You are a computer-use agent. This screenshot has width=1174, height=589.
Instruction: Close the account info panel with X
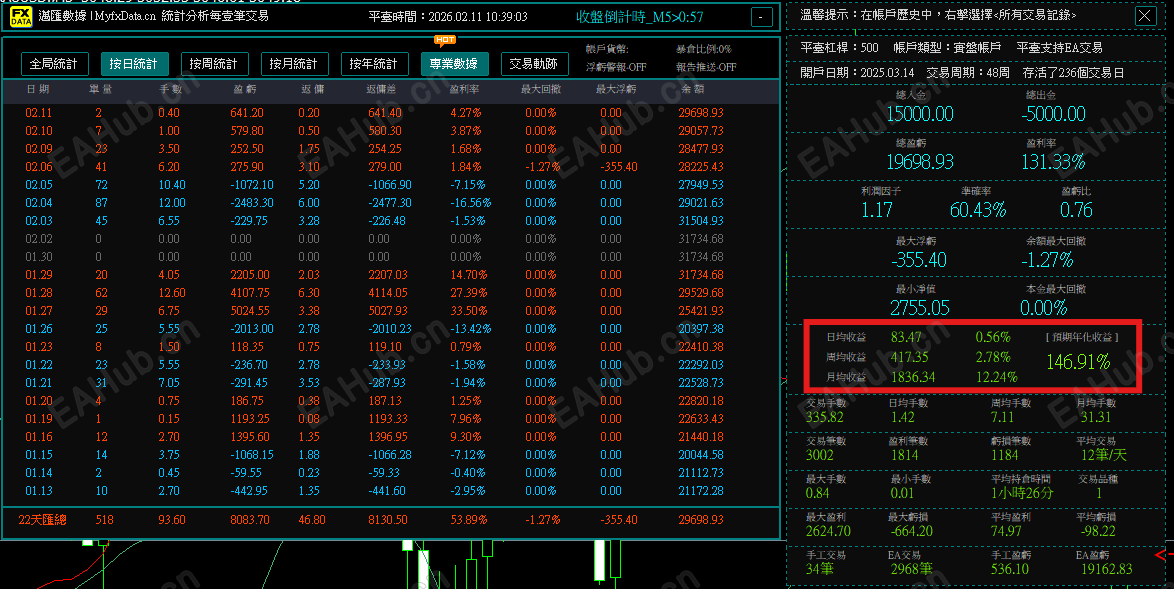(x=1145, y=16)
